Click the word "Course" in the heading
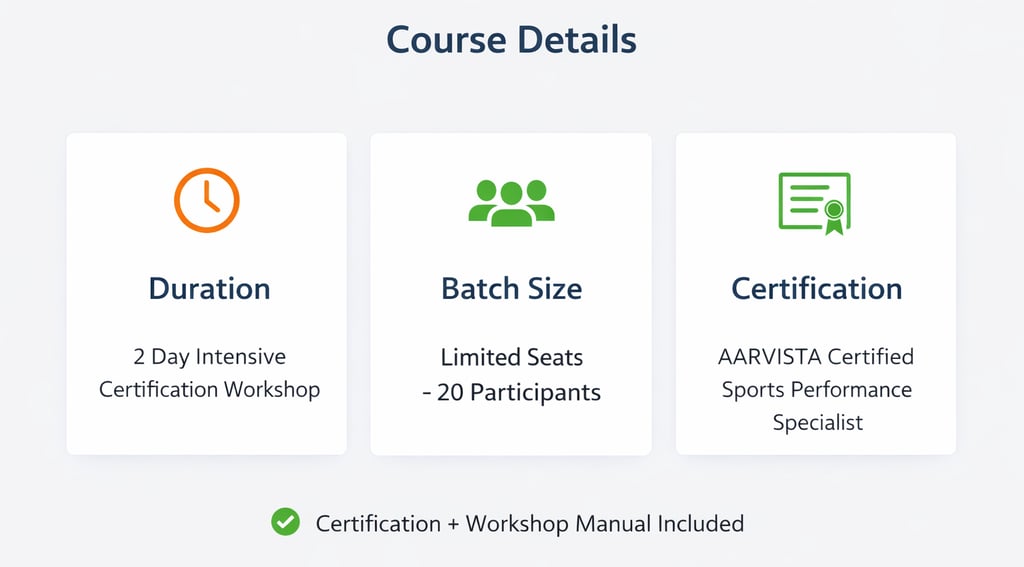 coord(446,40)
